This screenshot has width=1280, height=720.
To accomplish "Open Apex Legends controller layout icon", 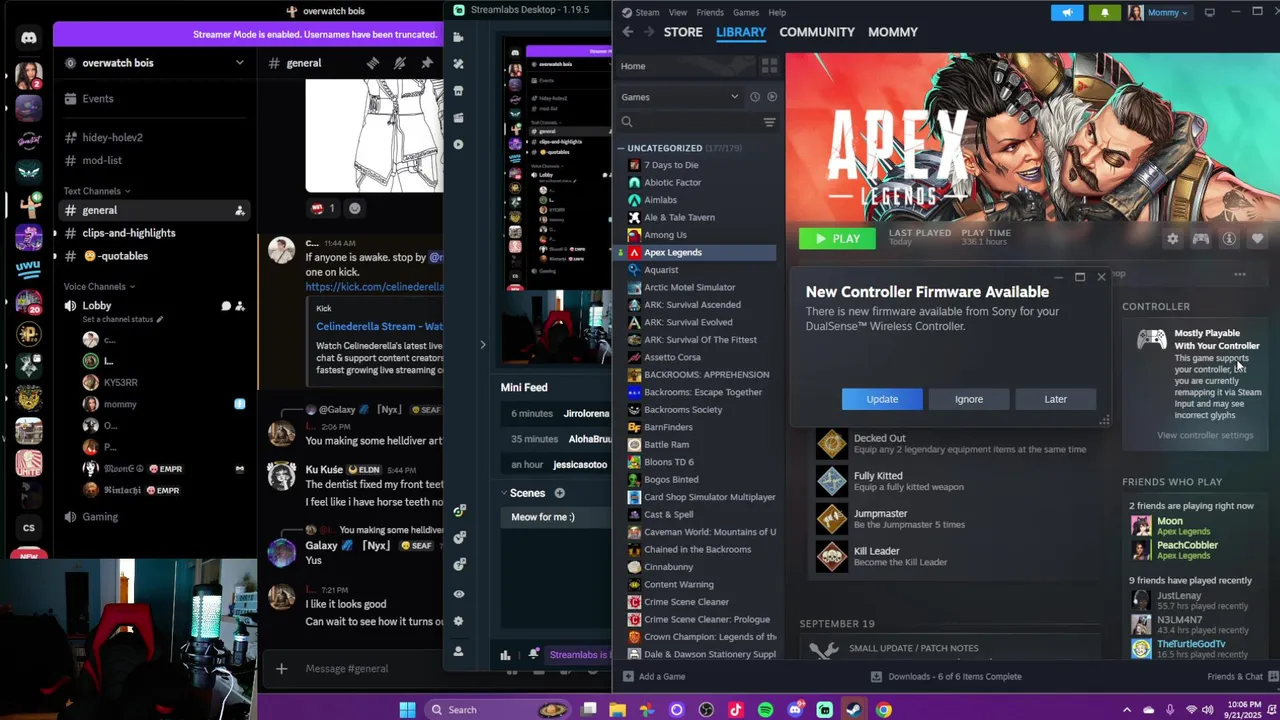I will [x=1200, y=239].
